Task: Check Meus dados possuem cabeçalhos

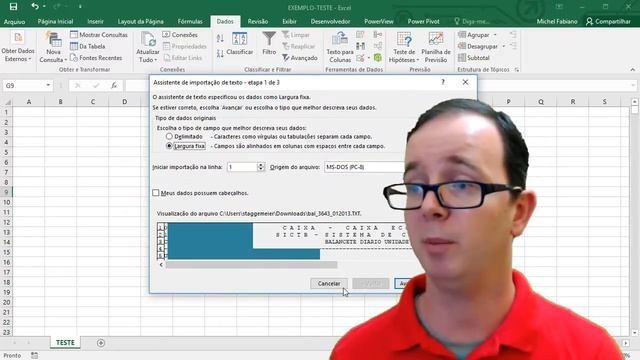Action: [x=156, y=193]
